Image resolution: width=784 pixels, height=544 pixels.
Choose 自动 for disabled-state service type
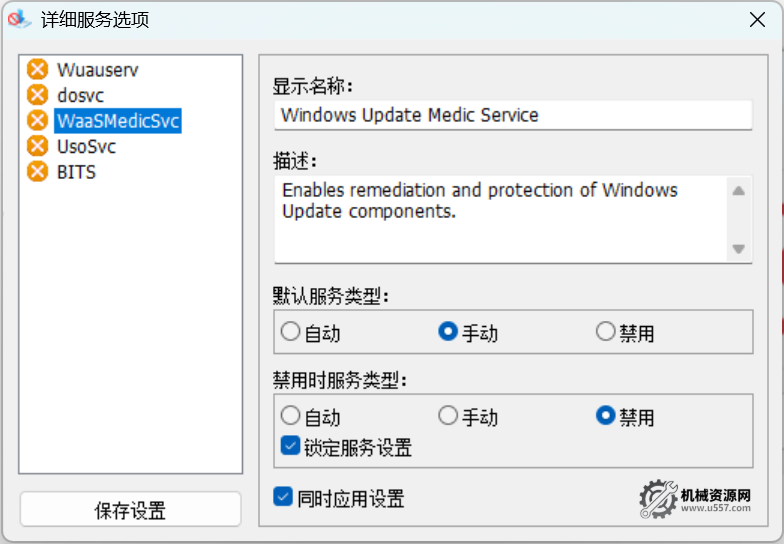pos(291,416)
